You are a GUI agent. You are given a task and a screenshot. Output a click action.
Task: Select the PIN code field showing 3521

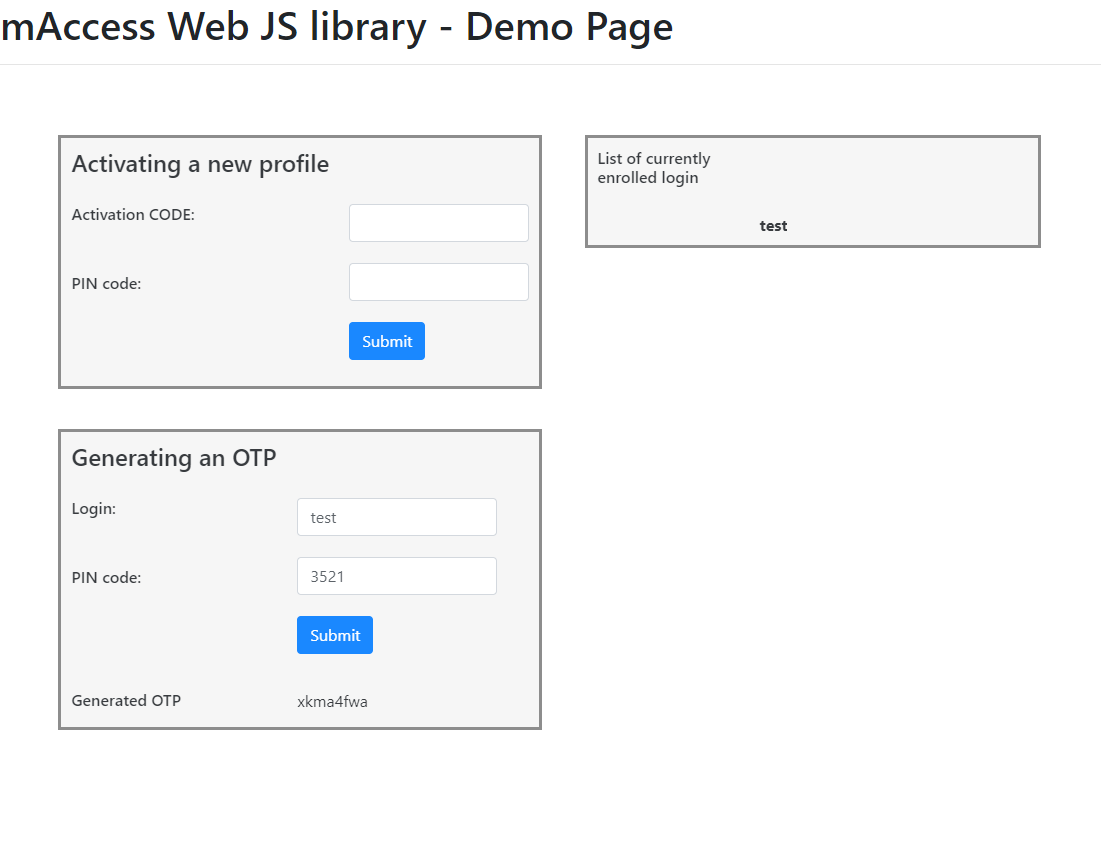pos(396,576)
